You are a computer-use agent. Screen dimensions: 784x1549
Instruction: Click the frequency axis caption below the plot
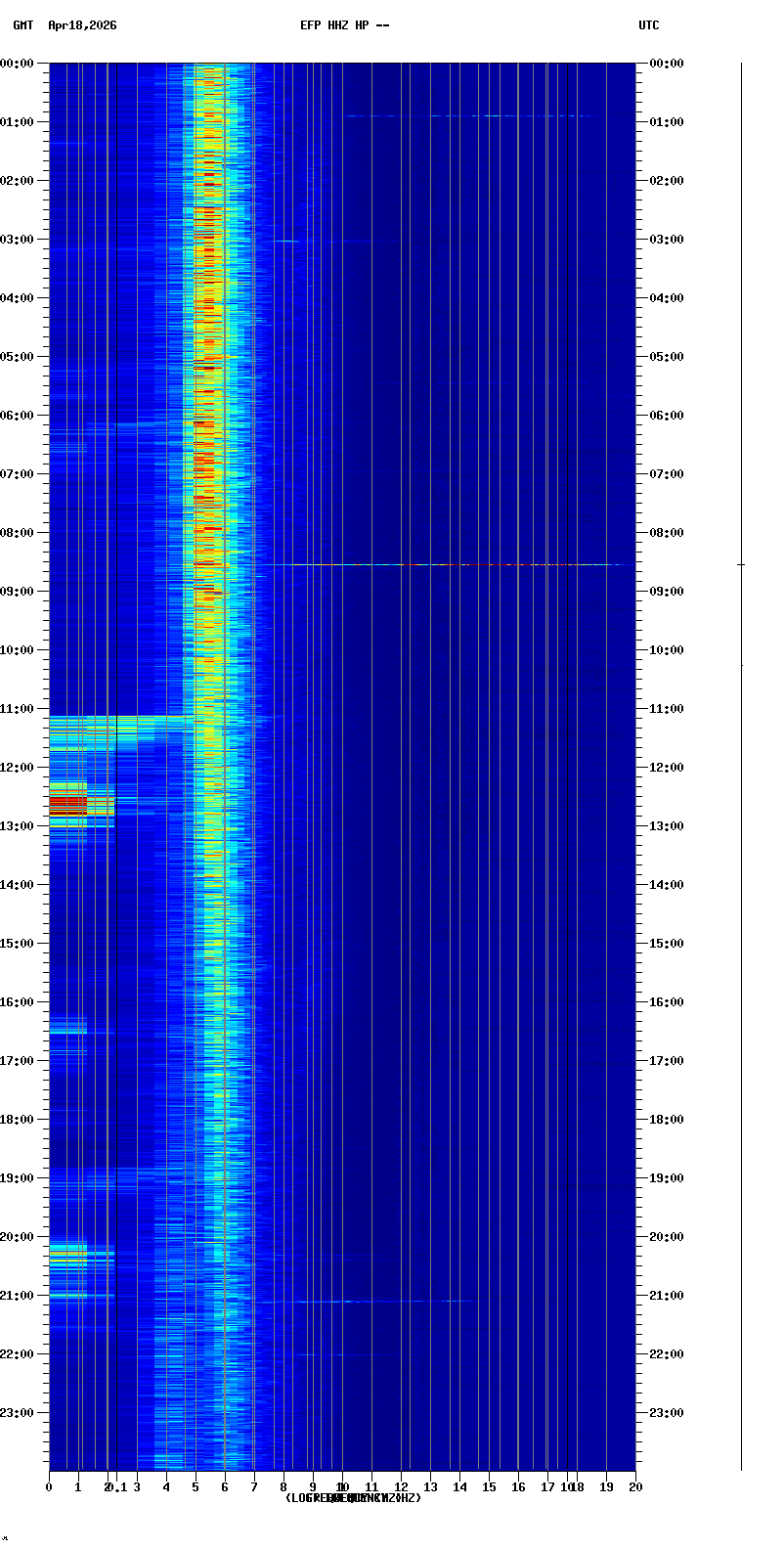point(353,1498)
